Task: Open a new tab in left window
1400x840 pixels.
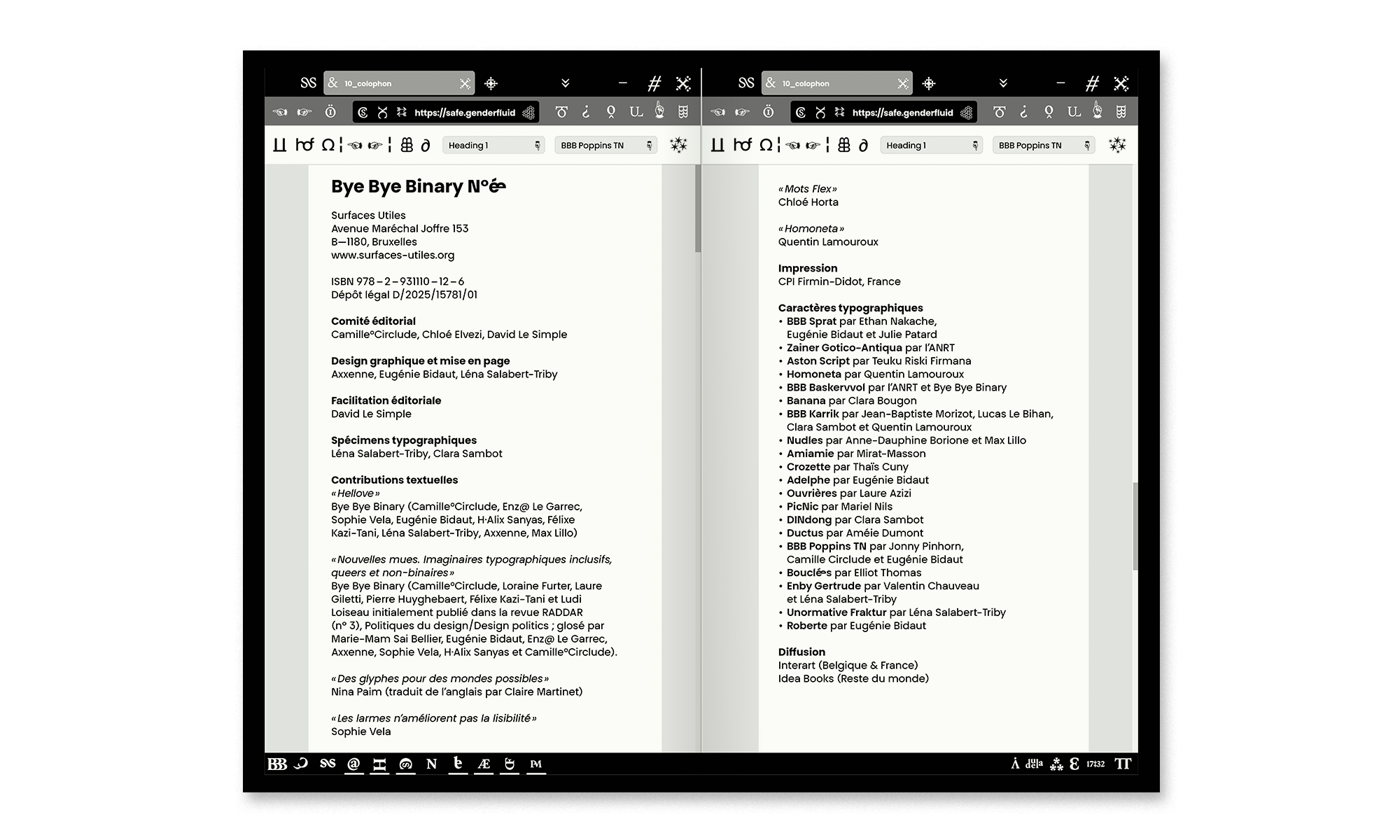Action: (x=491, y=83)
